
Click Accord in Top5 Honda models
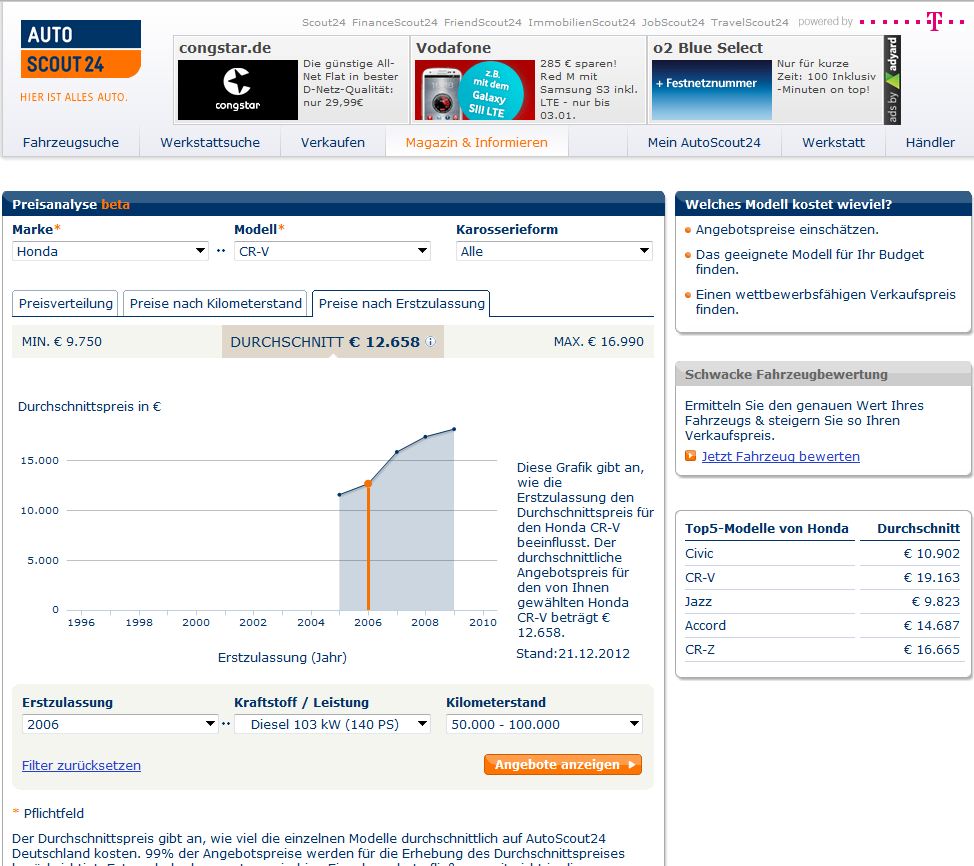705,626
